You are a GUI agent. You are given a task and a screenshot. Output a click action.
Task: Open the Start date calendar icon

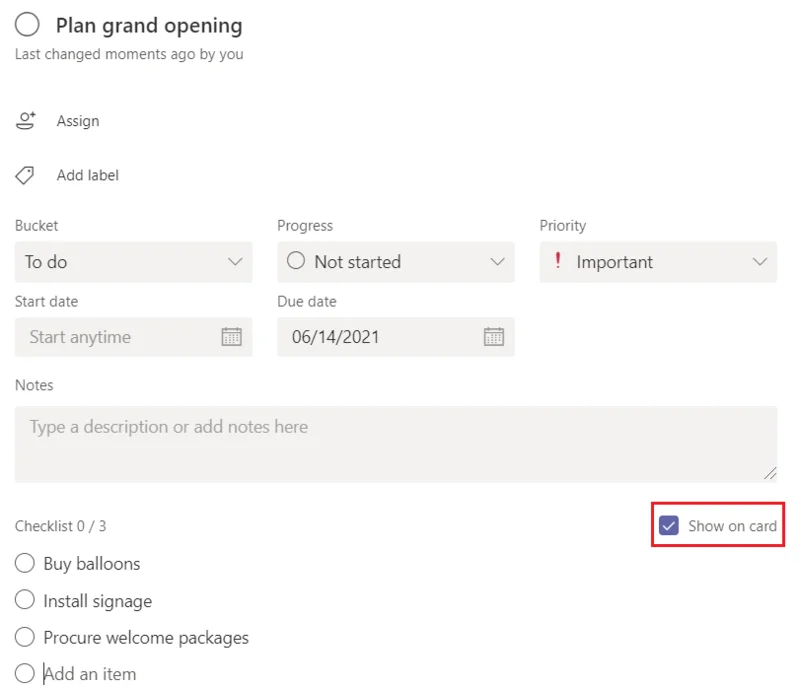(232, 337)
